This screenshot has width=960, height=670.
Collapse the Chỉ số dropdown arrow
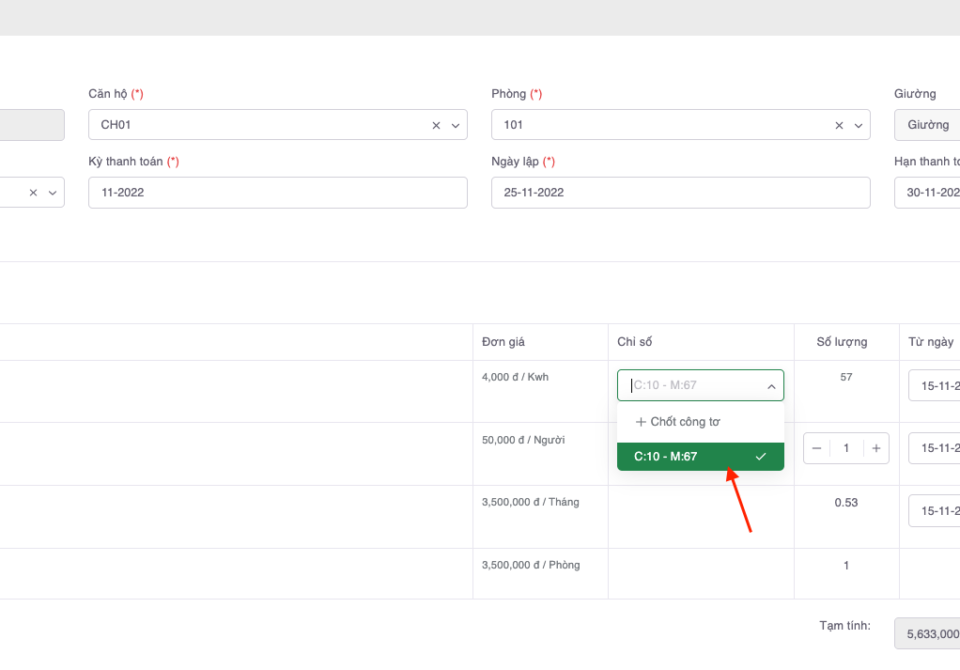[x=771, y=386]
